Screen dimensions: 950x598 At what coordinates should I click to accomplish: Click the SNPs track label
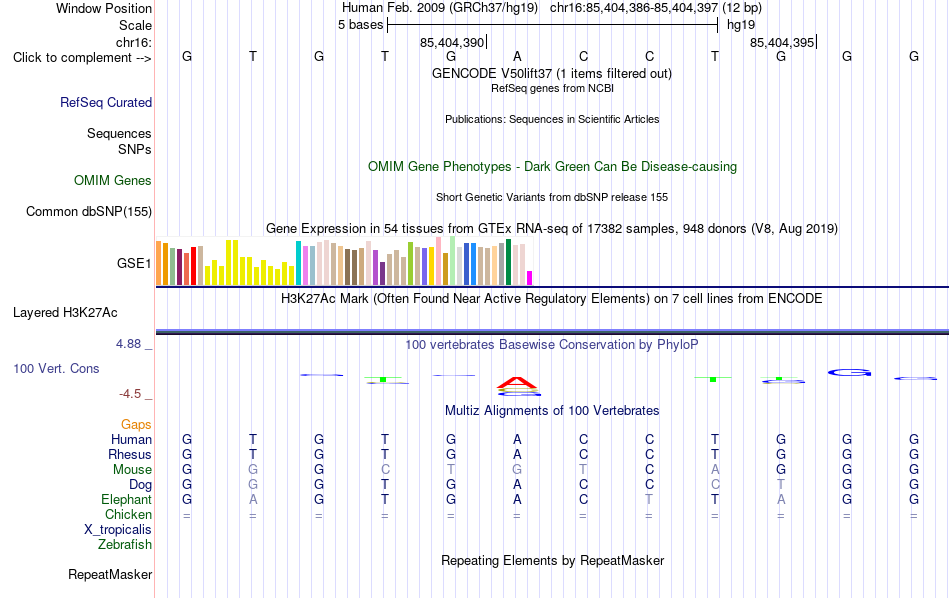point(135,149)
